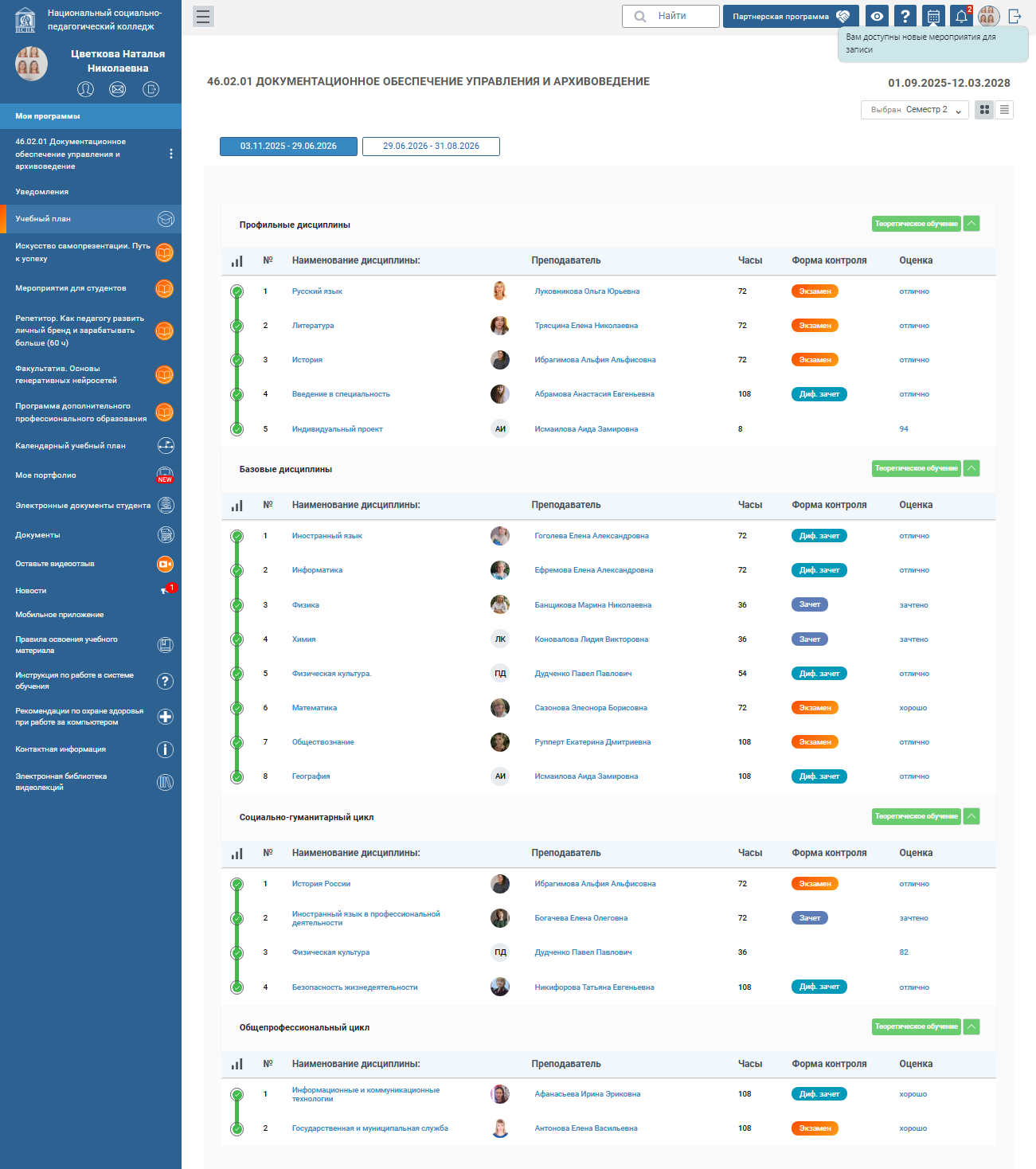Switch to grid view layout
This screenshot has width=1036, height=1169.
click(x=984, y=110)
